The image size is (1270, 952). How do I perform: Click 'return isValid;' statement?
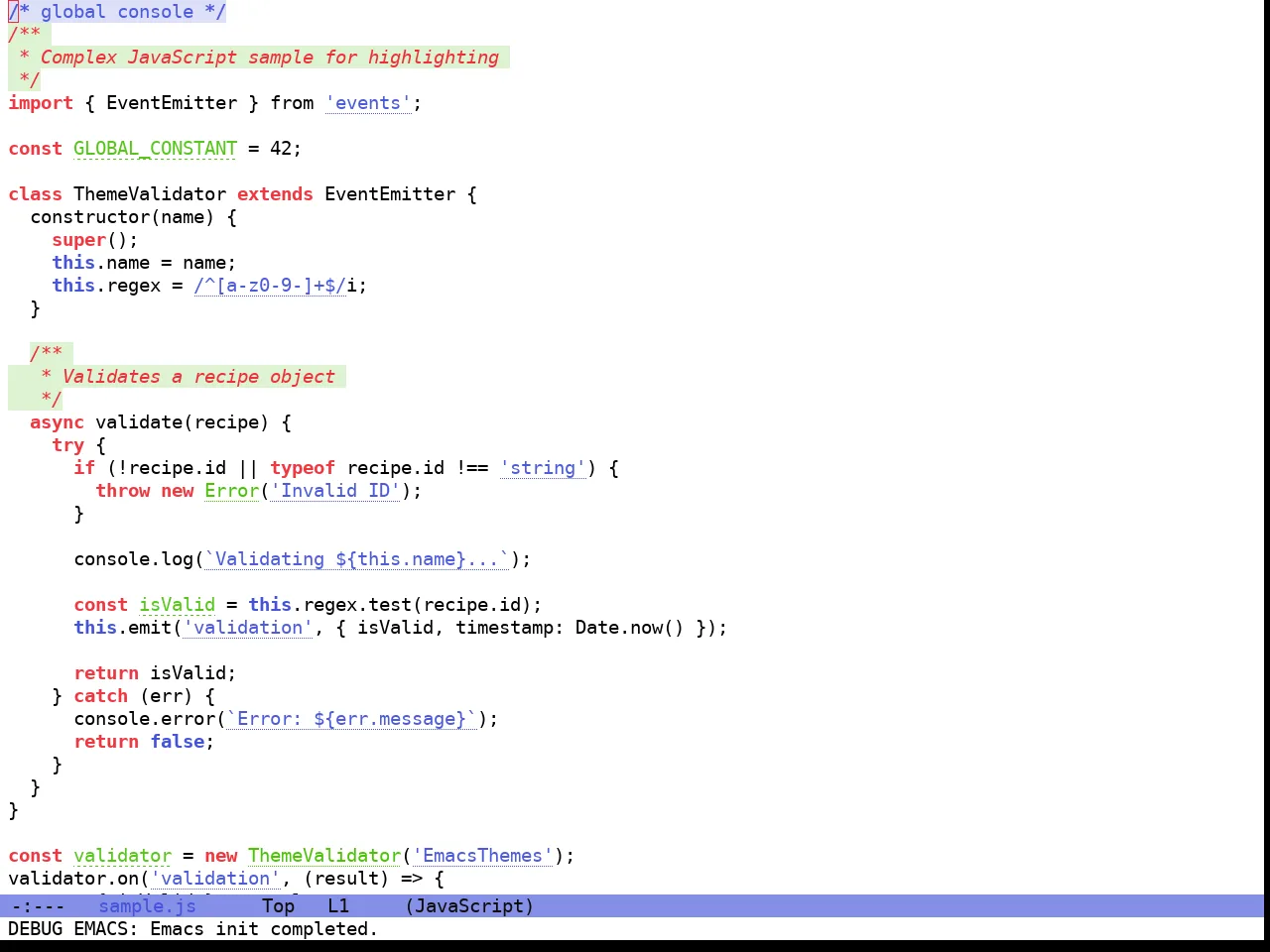click(155, 673)
